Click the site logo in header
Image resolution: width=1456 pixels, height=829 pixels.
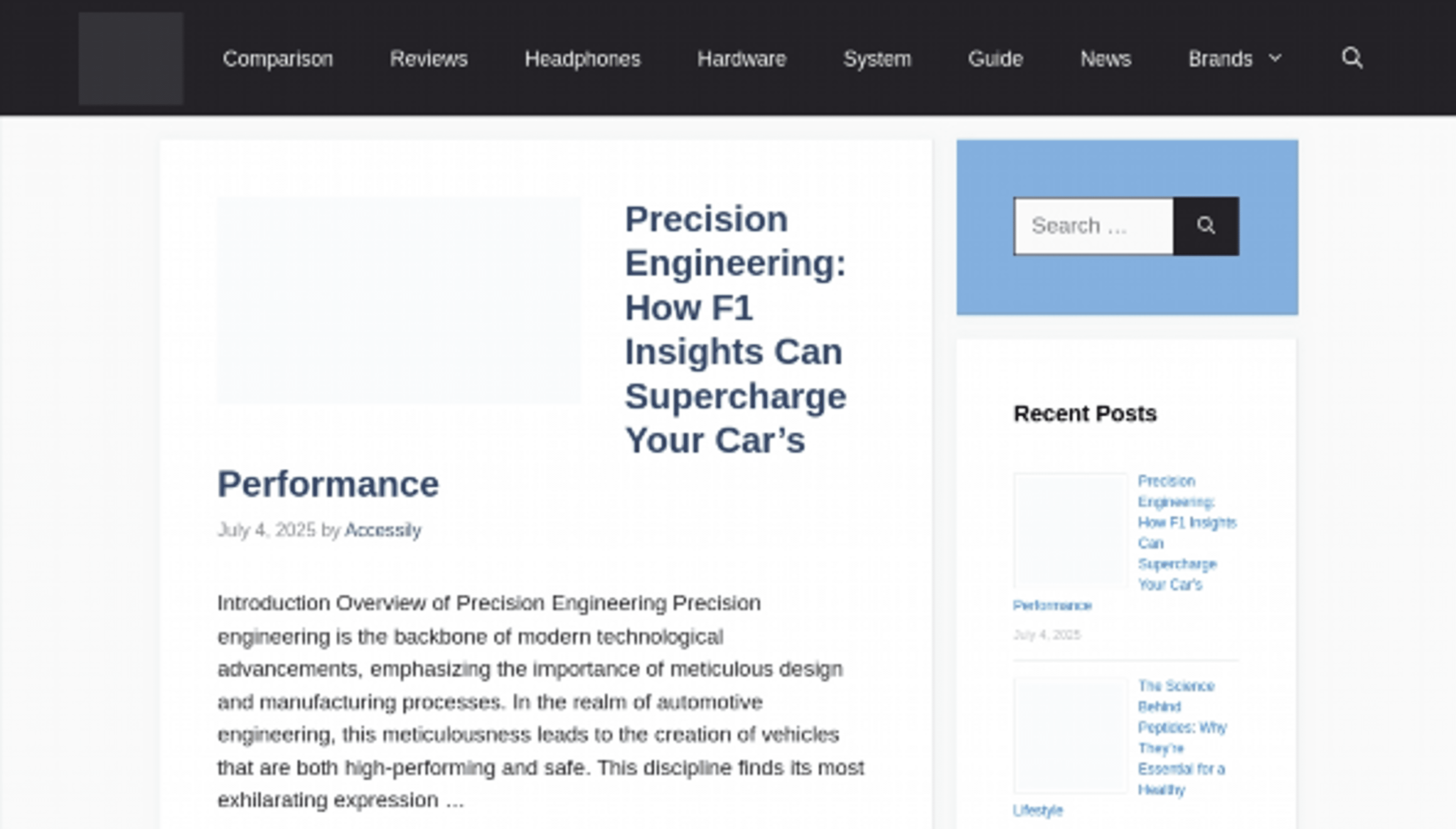[130, 59]
